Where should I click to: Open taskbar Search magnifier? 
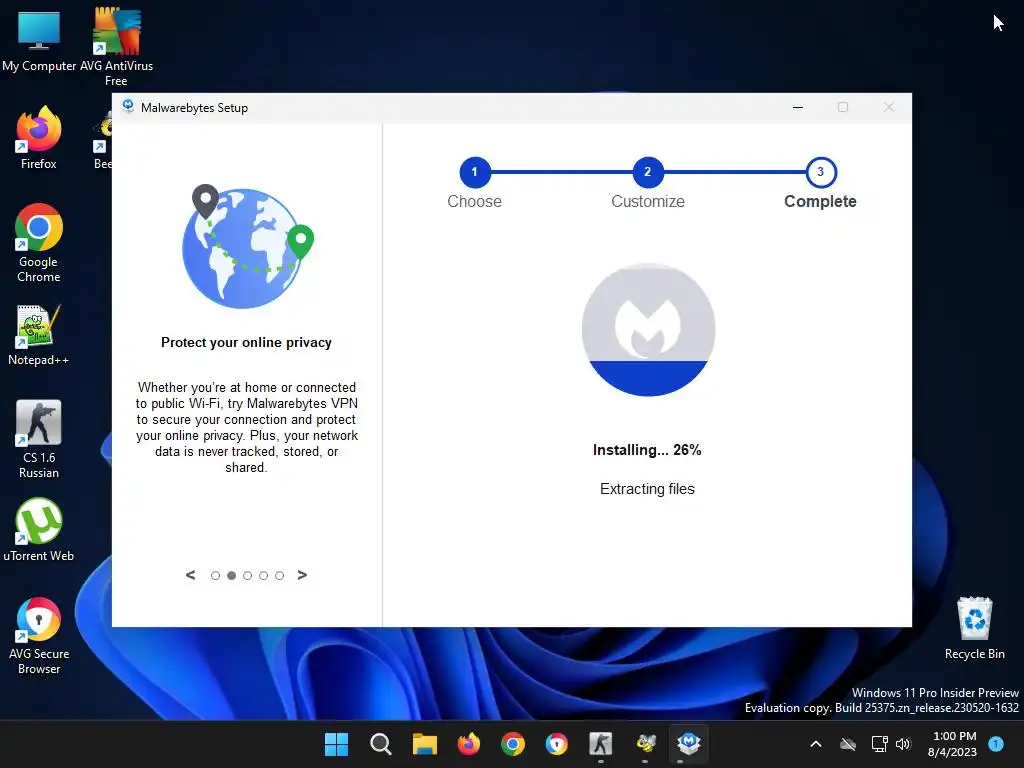[380, 744]
